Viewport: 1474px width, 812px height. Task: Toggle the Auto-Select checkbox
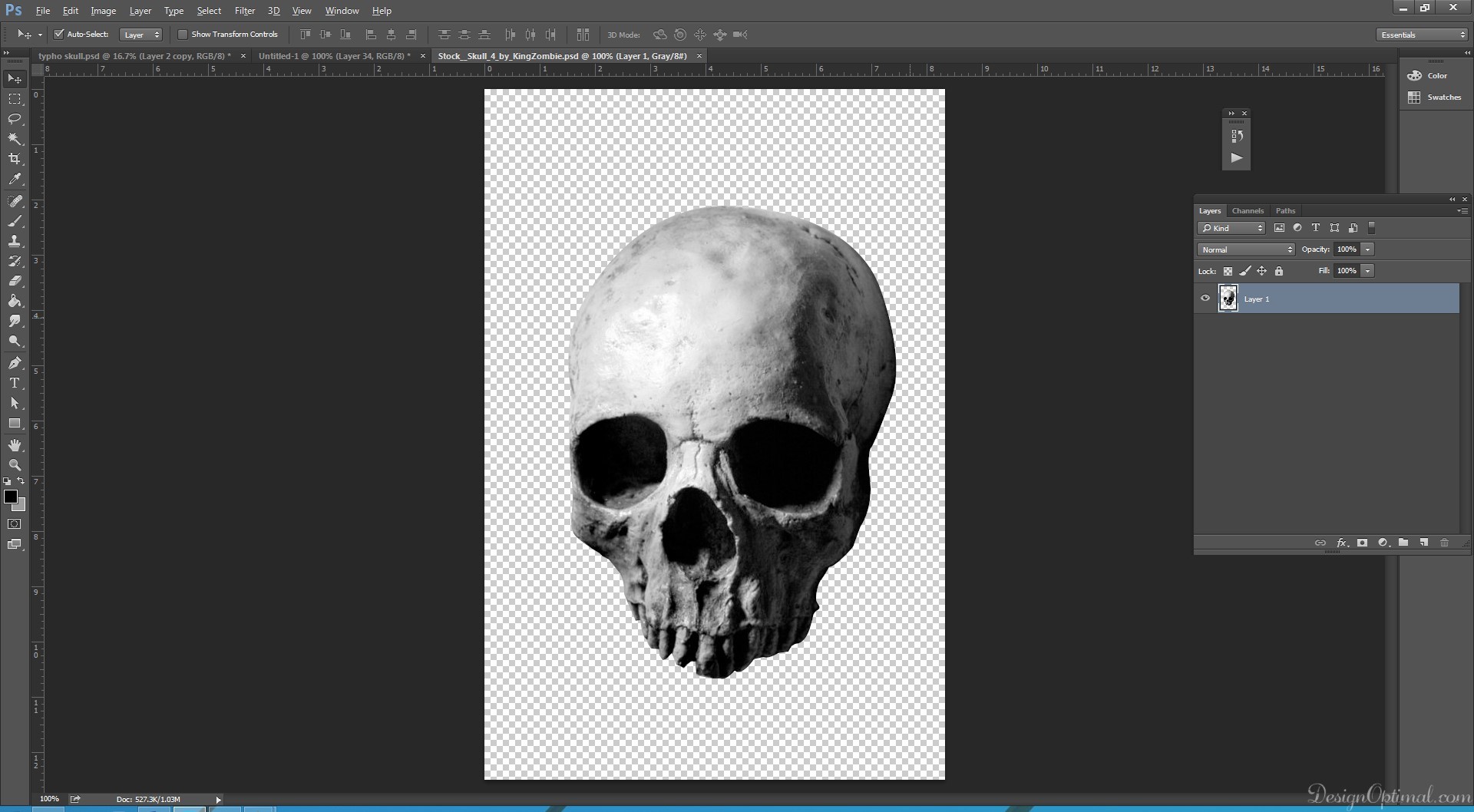58,34
